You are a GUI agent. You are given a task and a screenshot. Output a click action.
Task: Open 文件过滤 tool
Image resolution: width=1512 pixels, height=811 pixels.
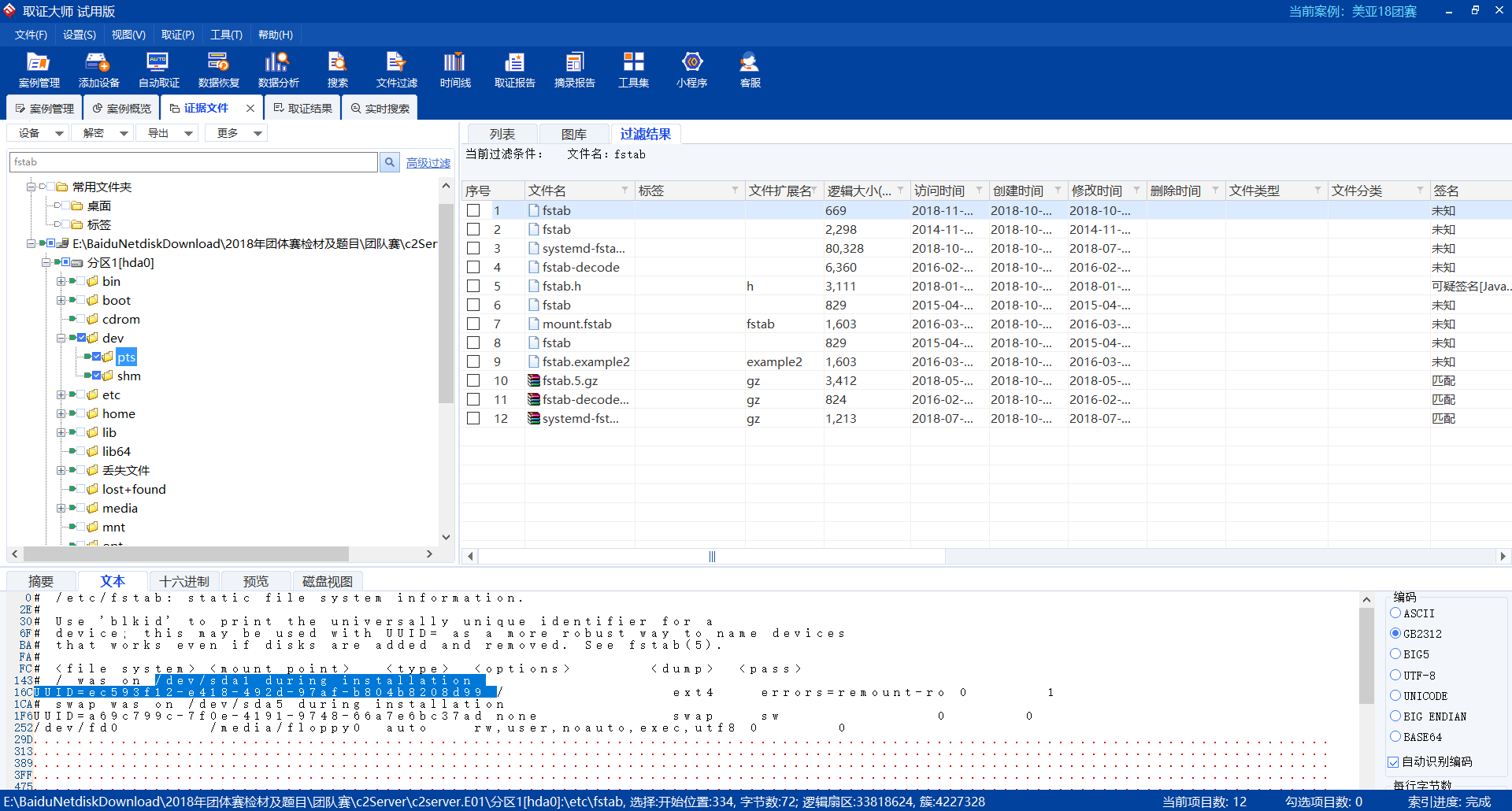tap(396, 70)
